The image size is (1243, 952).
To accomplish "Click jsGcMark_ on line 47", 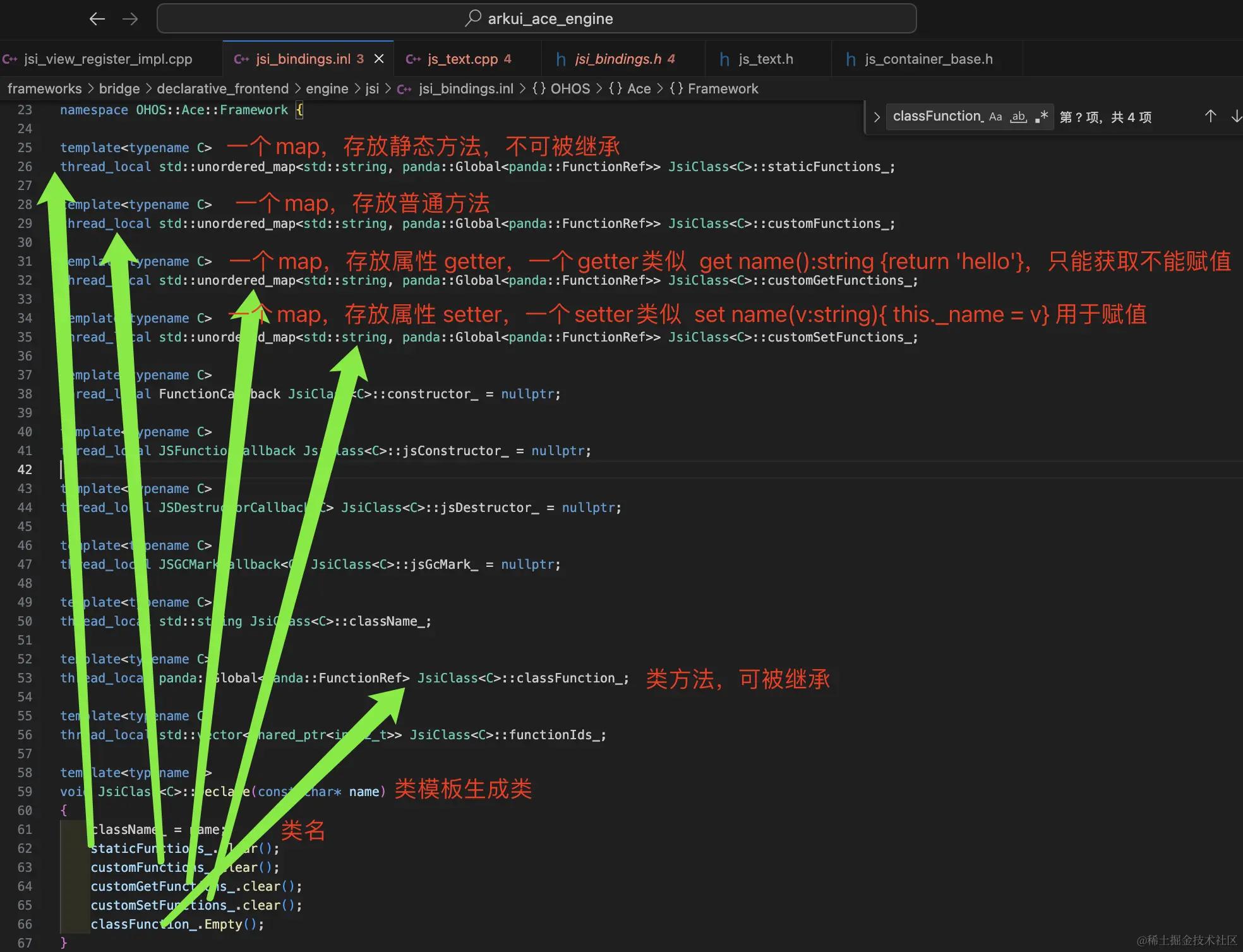I will (x=445, y=564).
